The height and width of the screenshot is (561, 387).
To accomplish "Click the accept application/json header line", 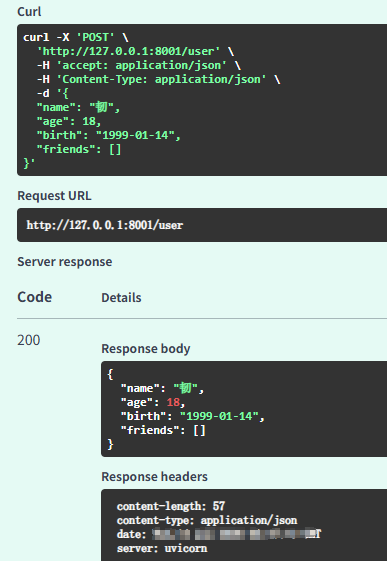I will pyautogui.click(x=139, y=65).
